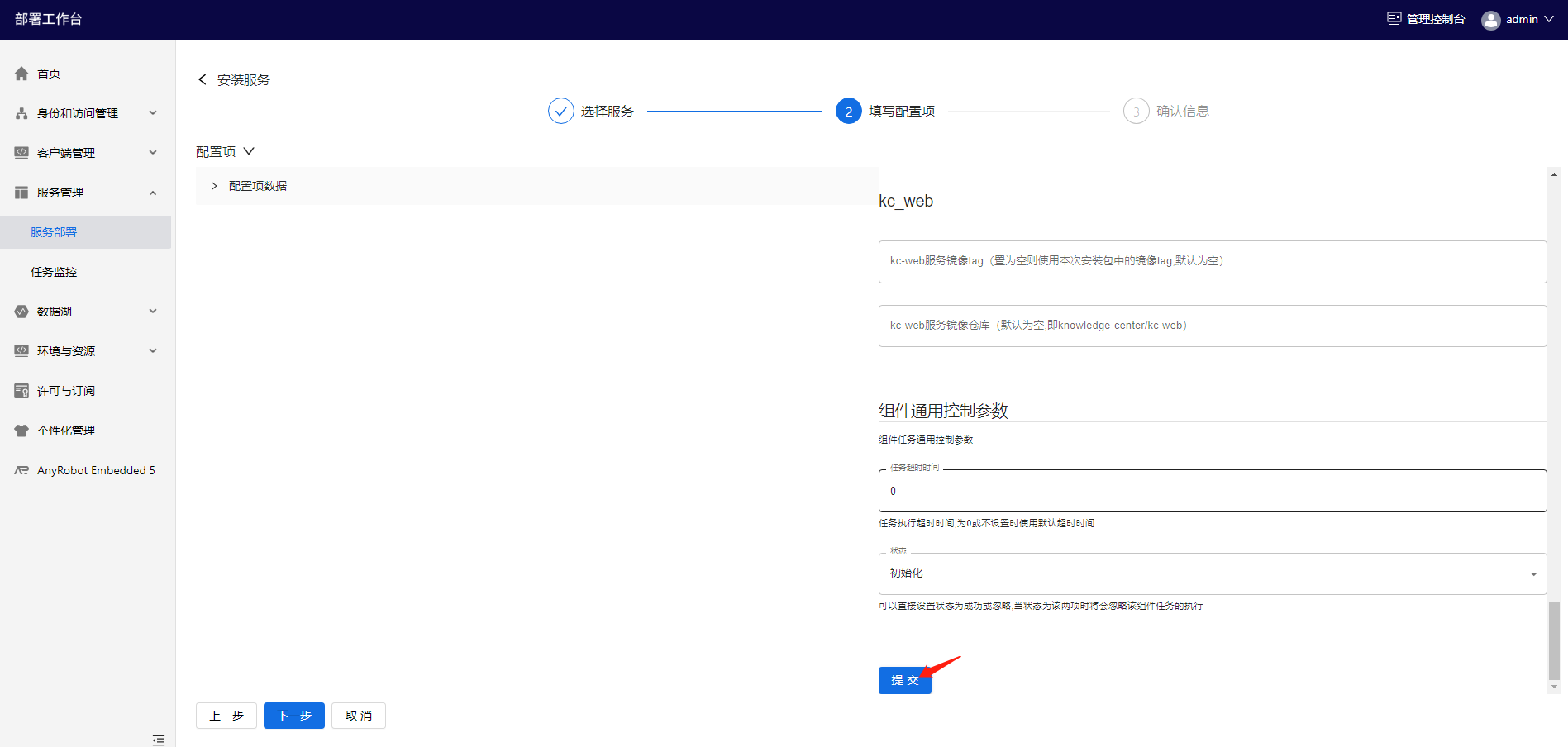Viewport: 1568px width, 747px height.
Task: Click the completed 选择服务 step checkmark
Action: tap(561, 111)
